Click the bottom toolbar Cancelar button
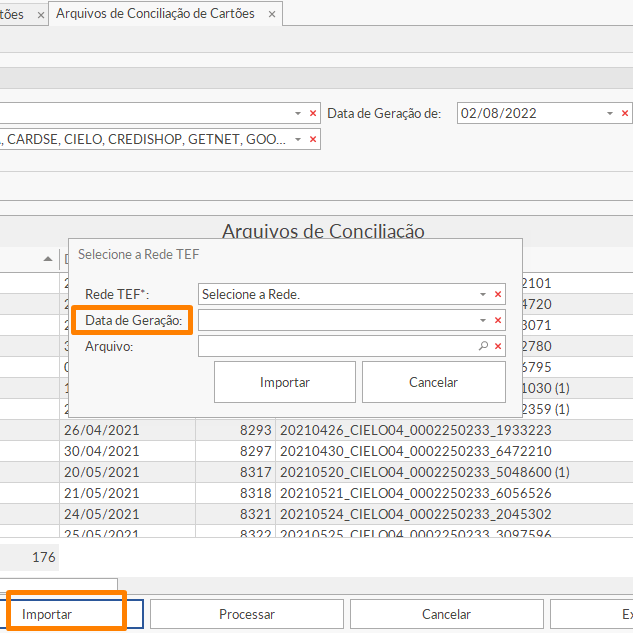The height and width of the screenshot is (633, 633). pos(446,614)
